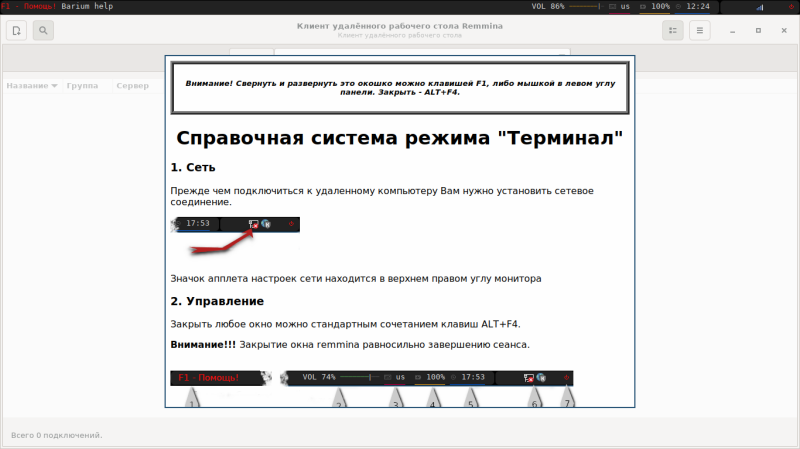Sort by the "Название" column arrow

point(54,86)
